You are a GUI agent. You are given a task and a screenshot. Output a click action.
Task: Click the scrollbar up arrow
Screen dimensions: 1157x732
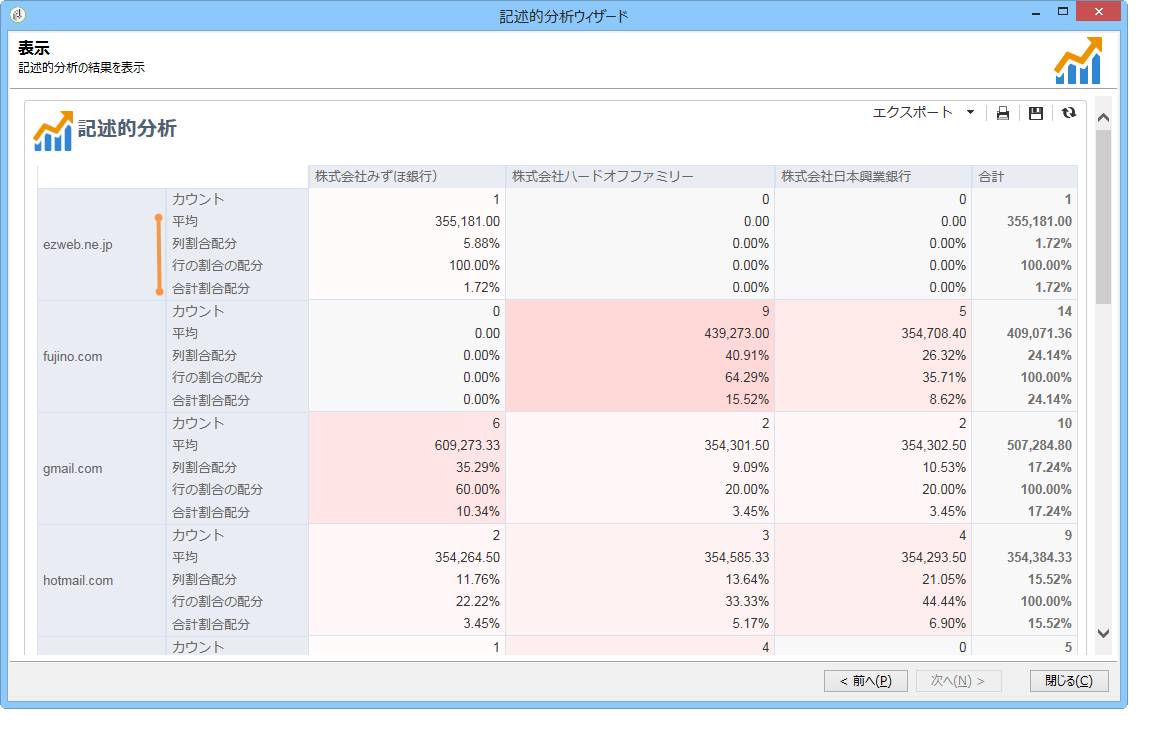(1103, 117)
